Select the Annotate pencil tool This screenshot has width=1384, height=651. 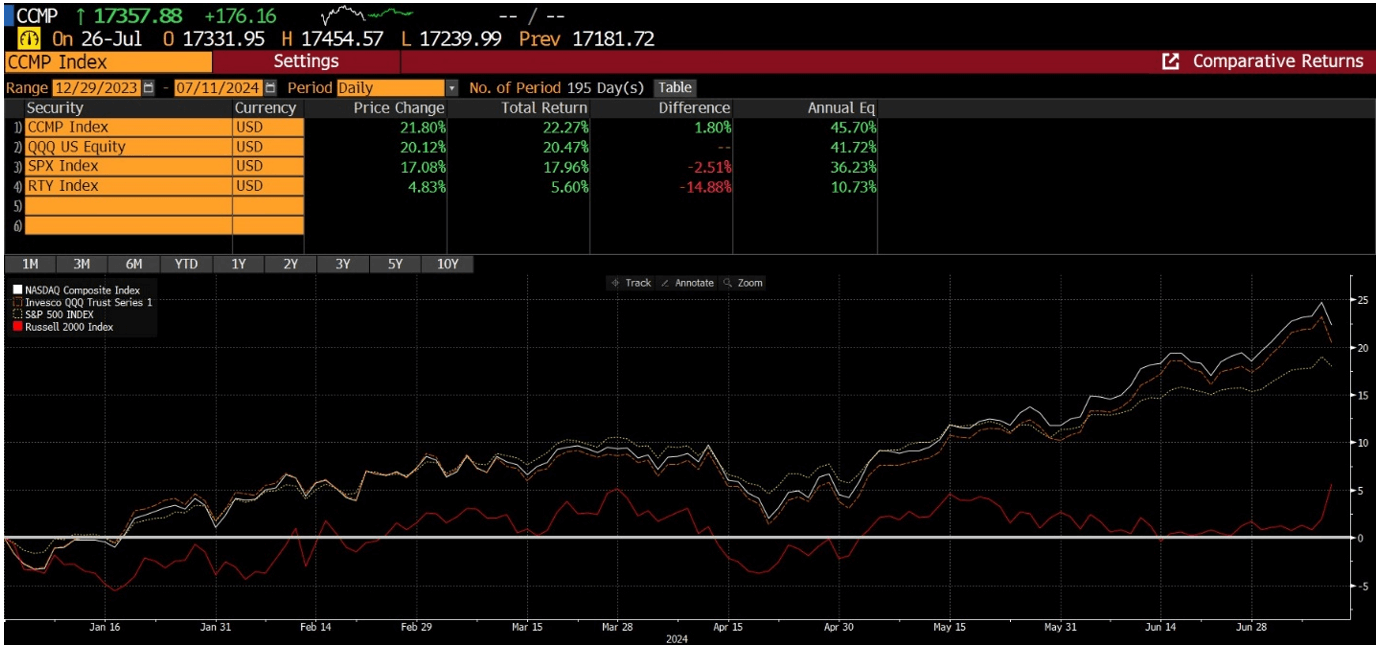pyautogui.click(x=694, y=283)
